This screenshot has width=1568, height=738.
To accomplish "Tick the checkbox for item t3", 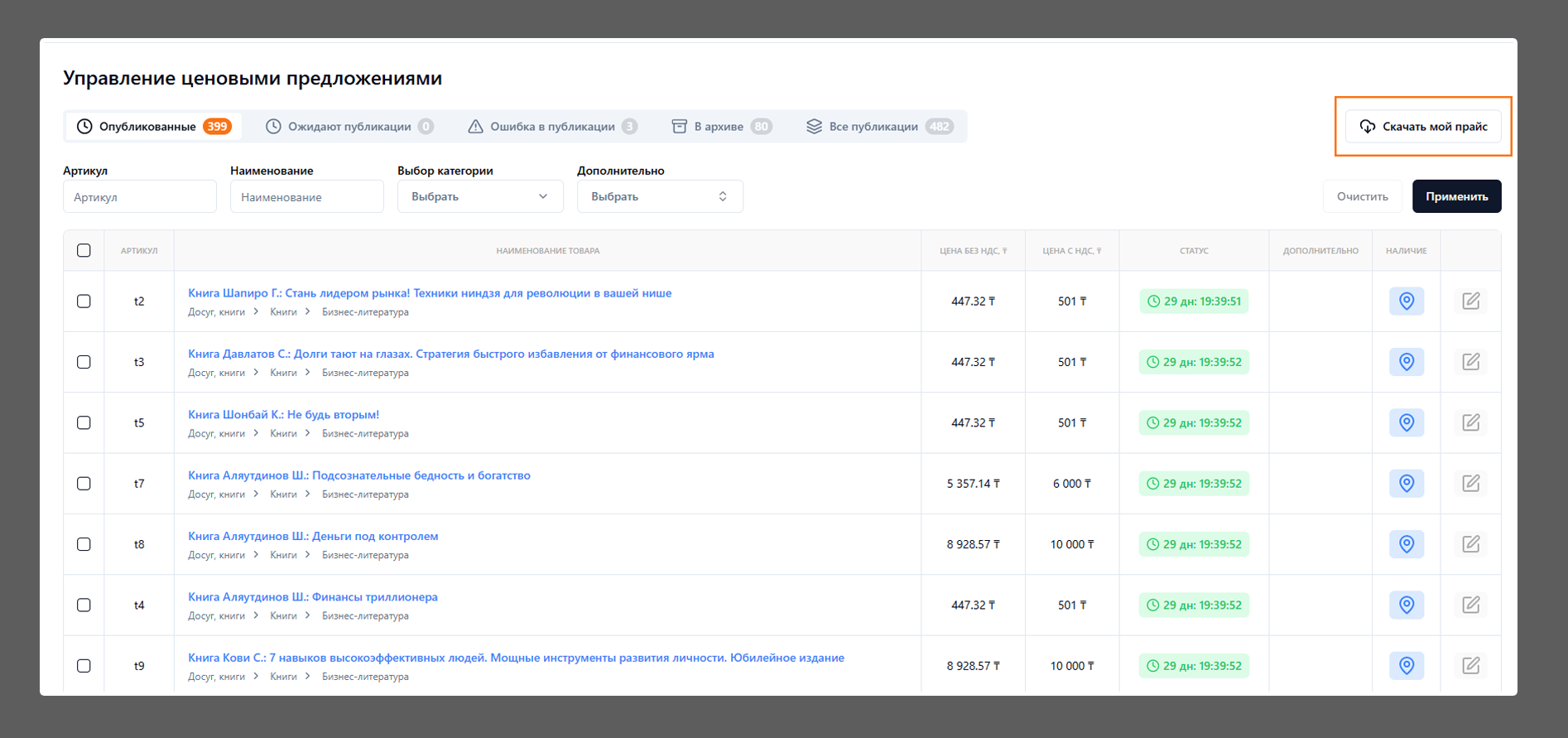I will tap(84, 362).
